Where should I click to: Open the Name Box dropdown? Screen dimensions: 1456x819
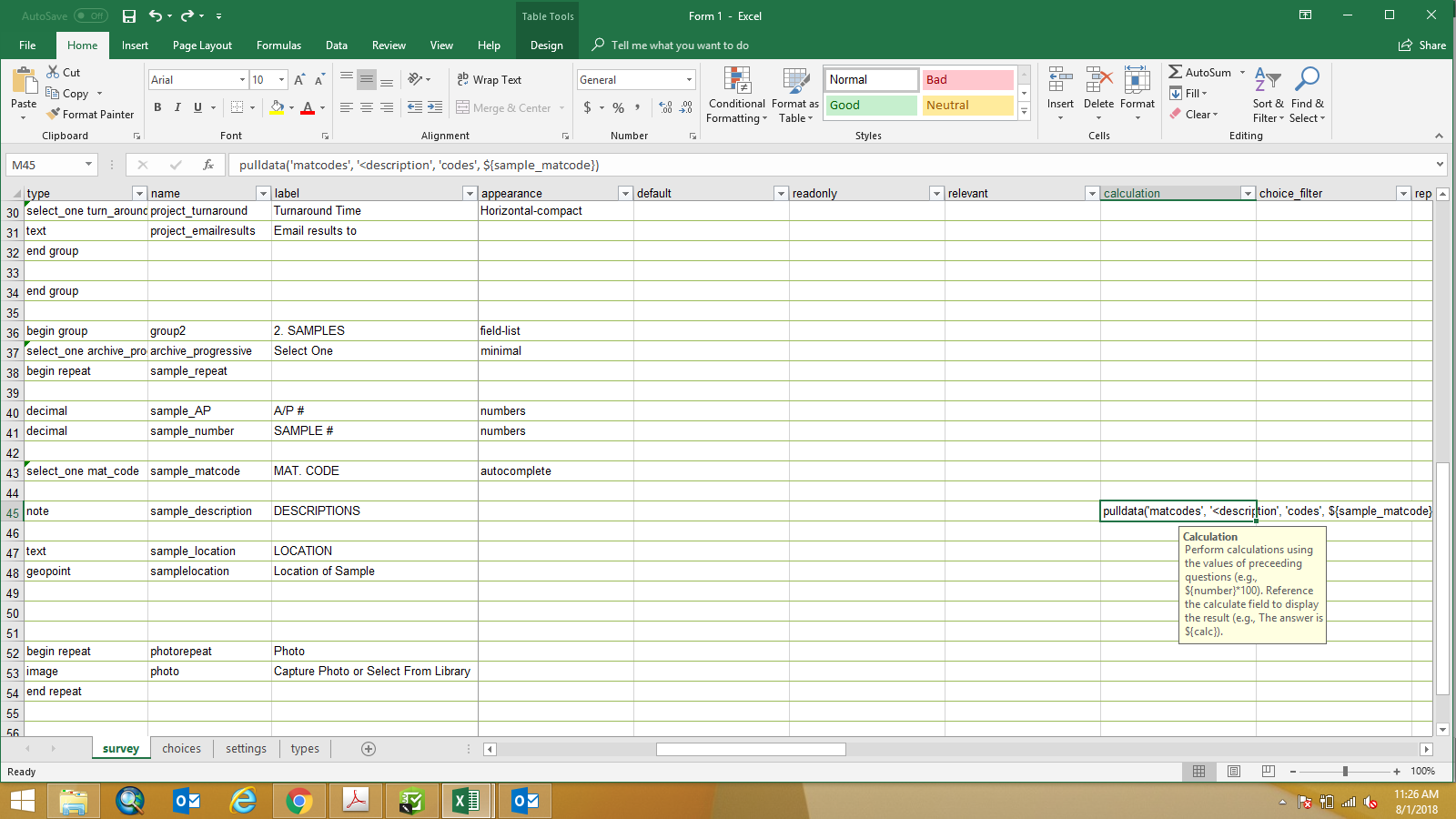(88, 165)
